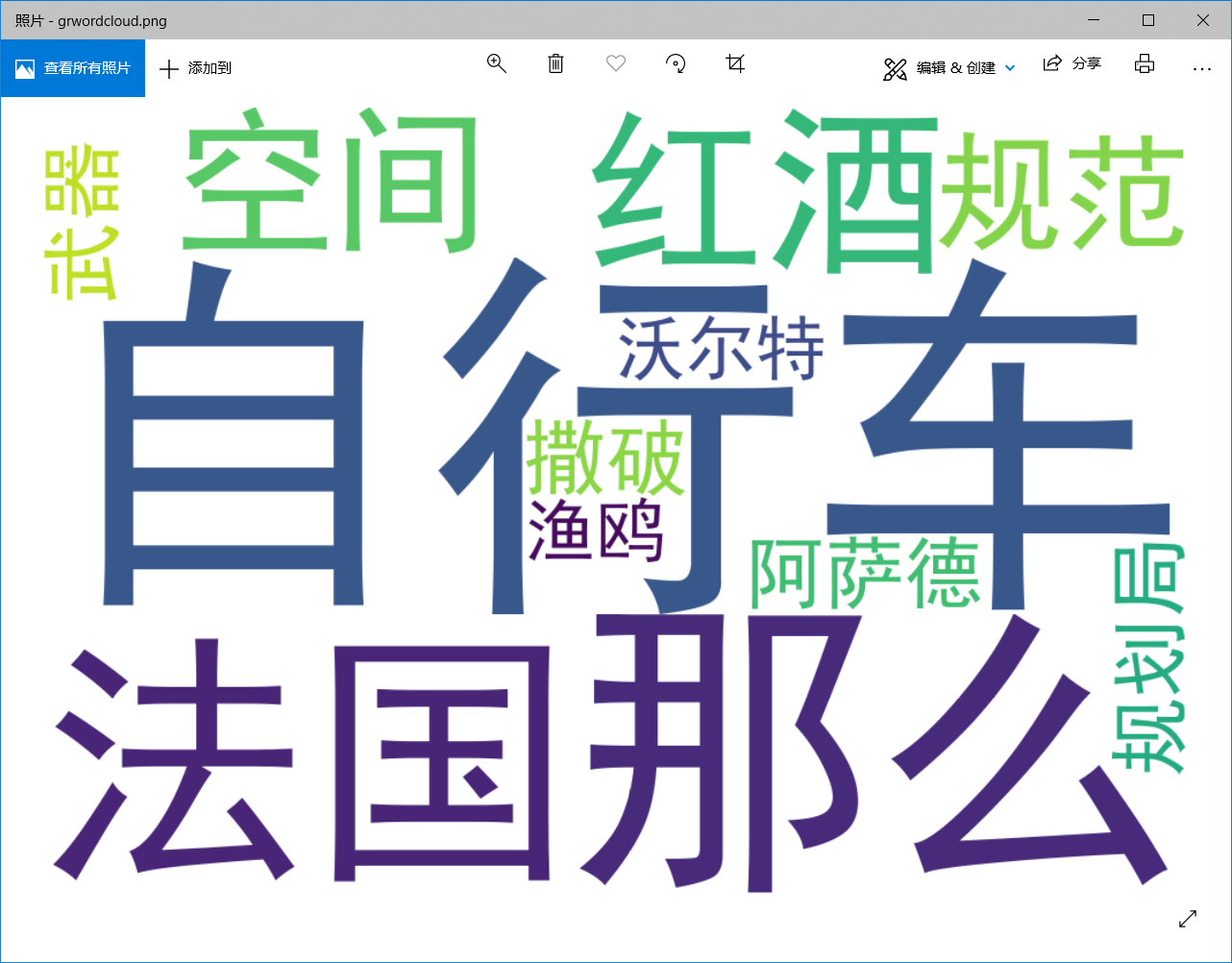Click the plus icon beside 添加到

(169, 69)
